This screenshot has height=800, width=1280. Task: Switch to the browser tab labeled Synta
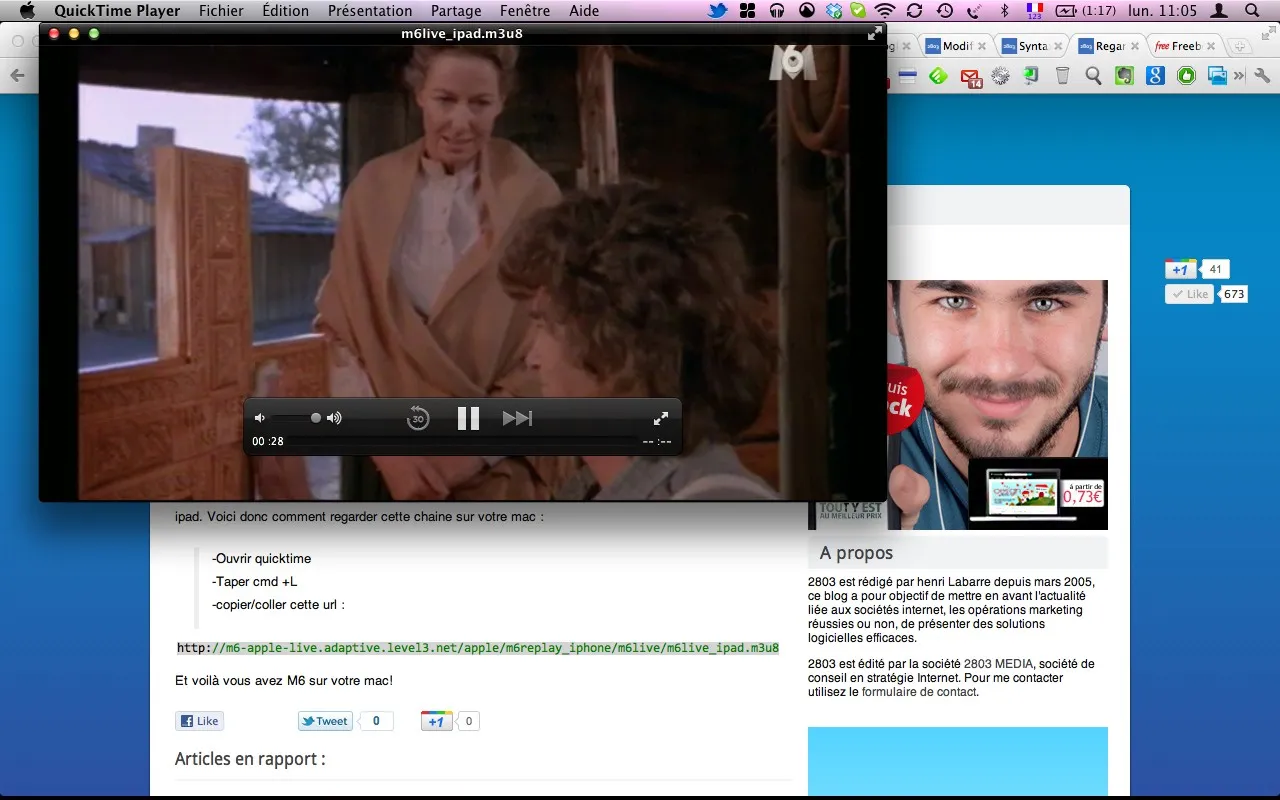click(x=1030, y=46)
